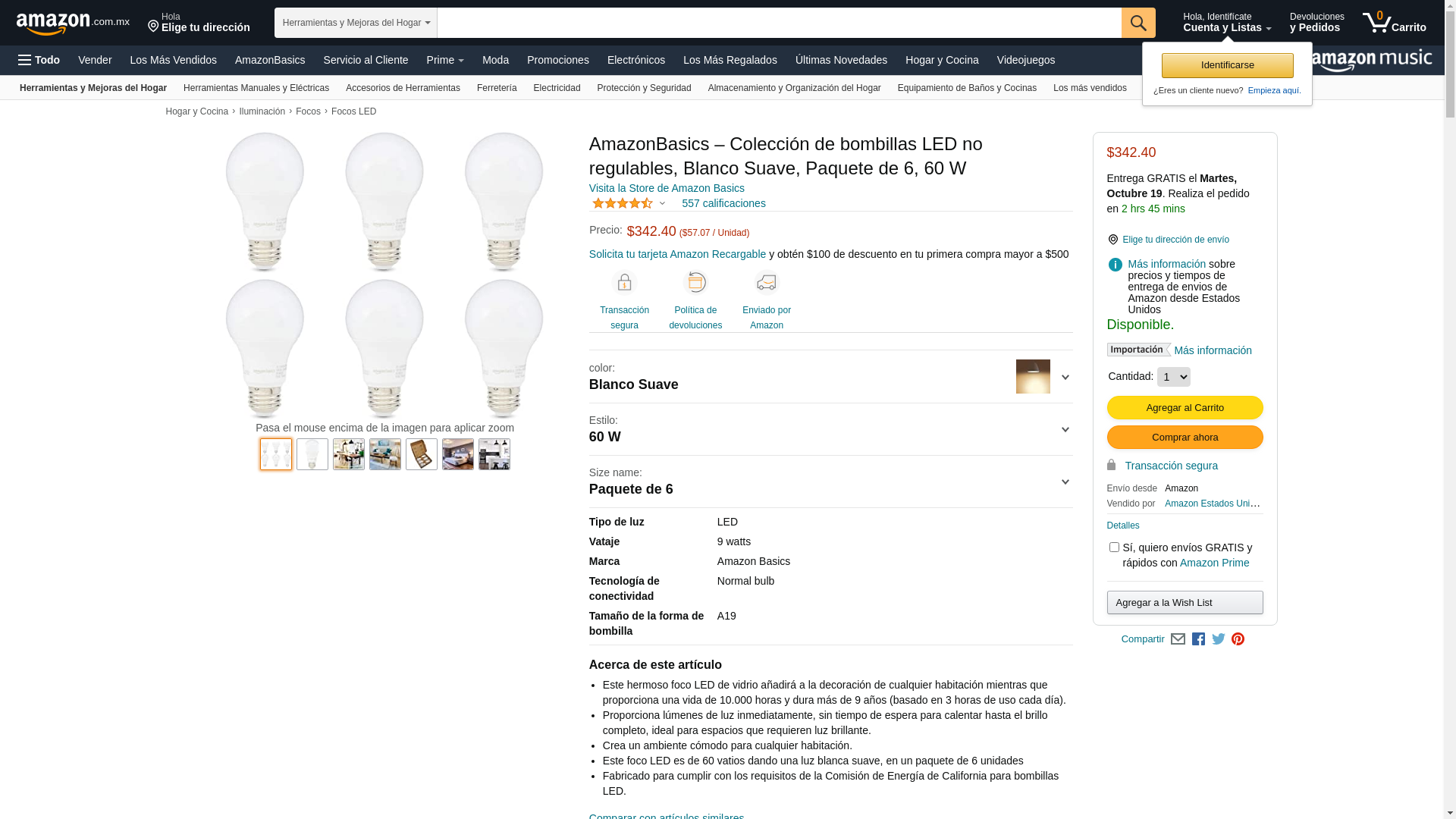Share this product on Facebook
Viewport: 1456px width, 819px height.
click(x=1198, y=639)
